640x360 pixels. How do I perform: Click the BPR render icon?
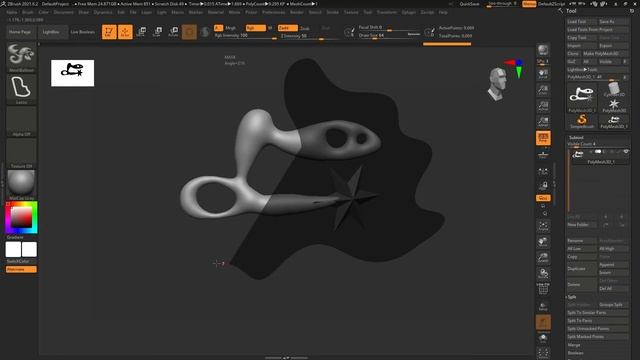click(x=543, y=50)
